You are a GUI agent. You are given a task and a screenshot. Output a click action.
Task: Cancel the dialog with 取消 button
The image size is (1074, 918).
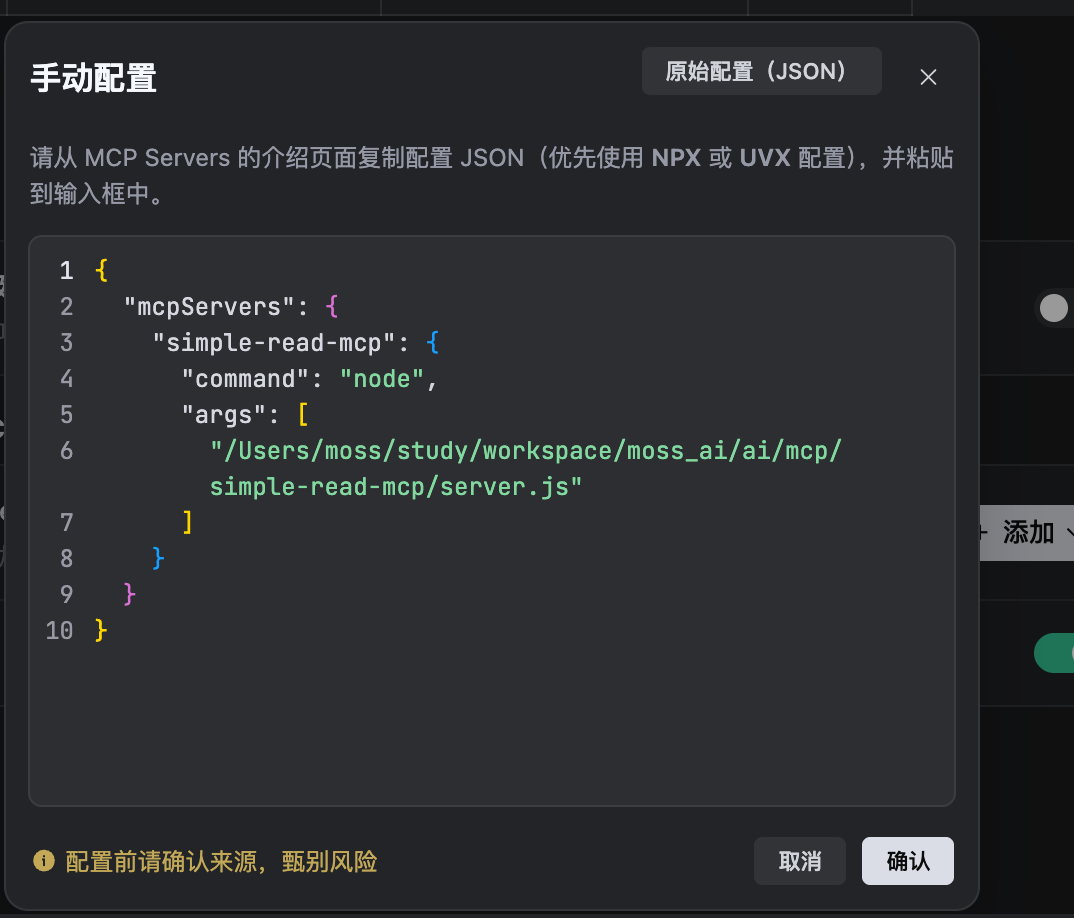[799, 860]
